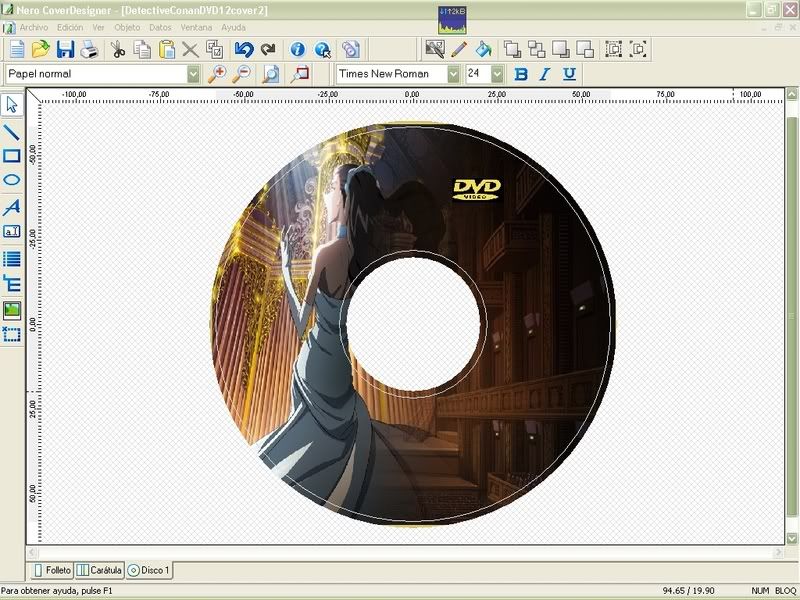Screen dimensions: 800x600
Task: Select the Rectangle shape tool
Action: [12, 156]
